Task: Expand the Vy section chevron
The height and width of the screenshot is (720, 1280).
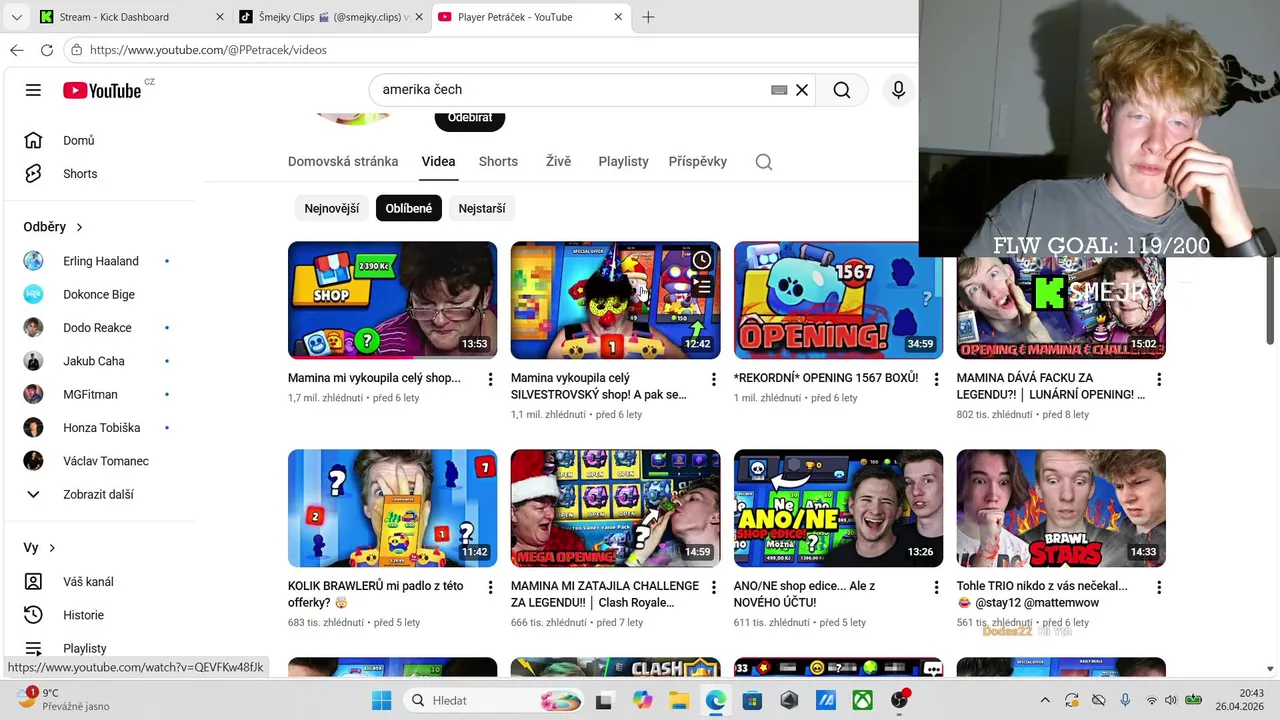Action: [x=52, y=548]
